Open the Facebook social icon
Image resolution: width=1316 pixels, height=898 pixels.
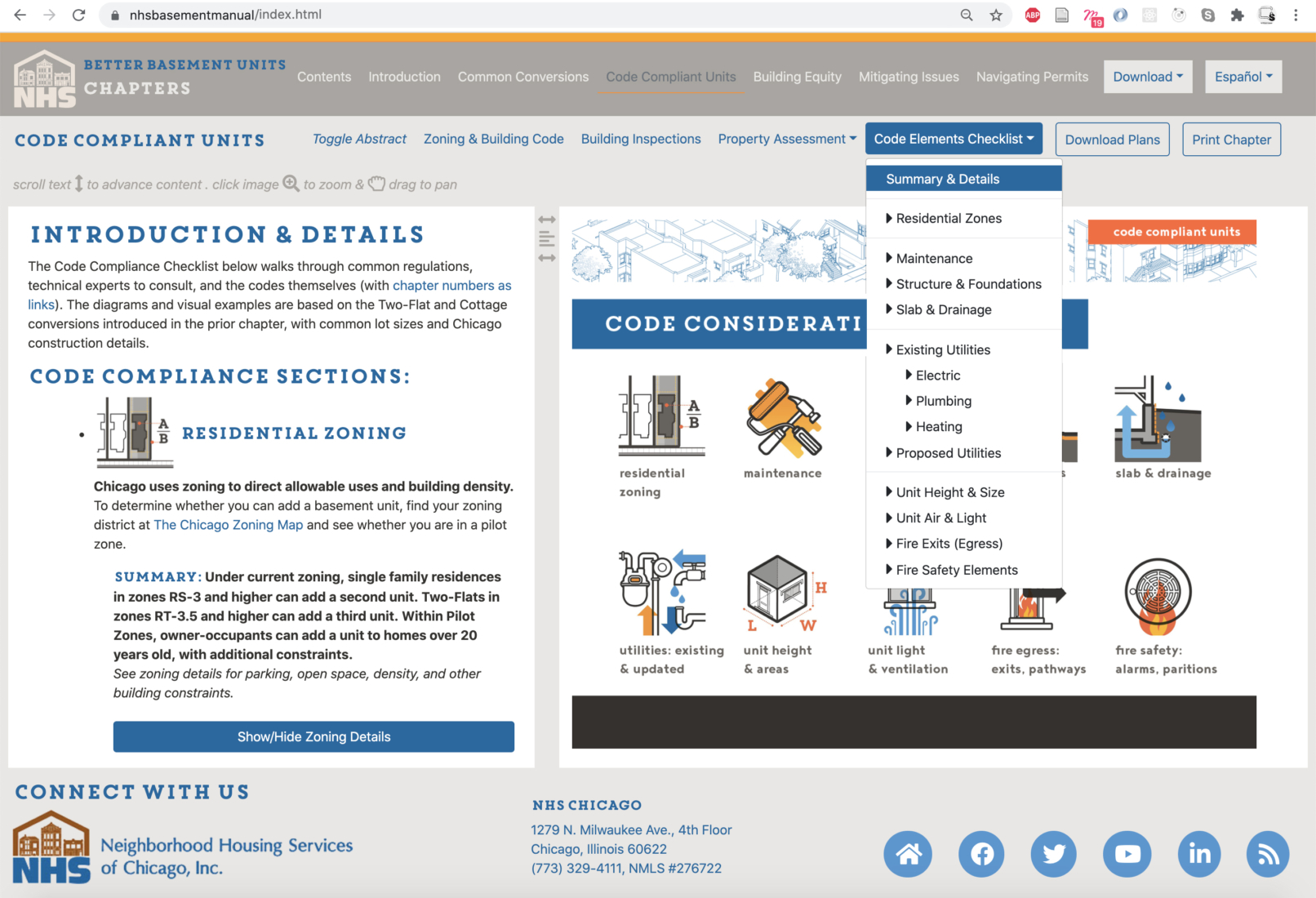point(981,854)
